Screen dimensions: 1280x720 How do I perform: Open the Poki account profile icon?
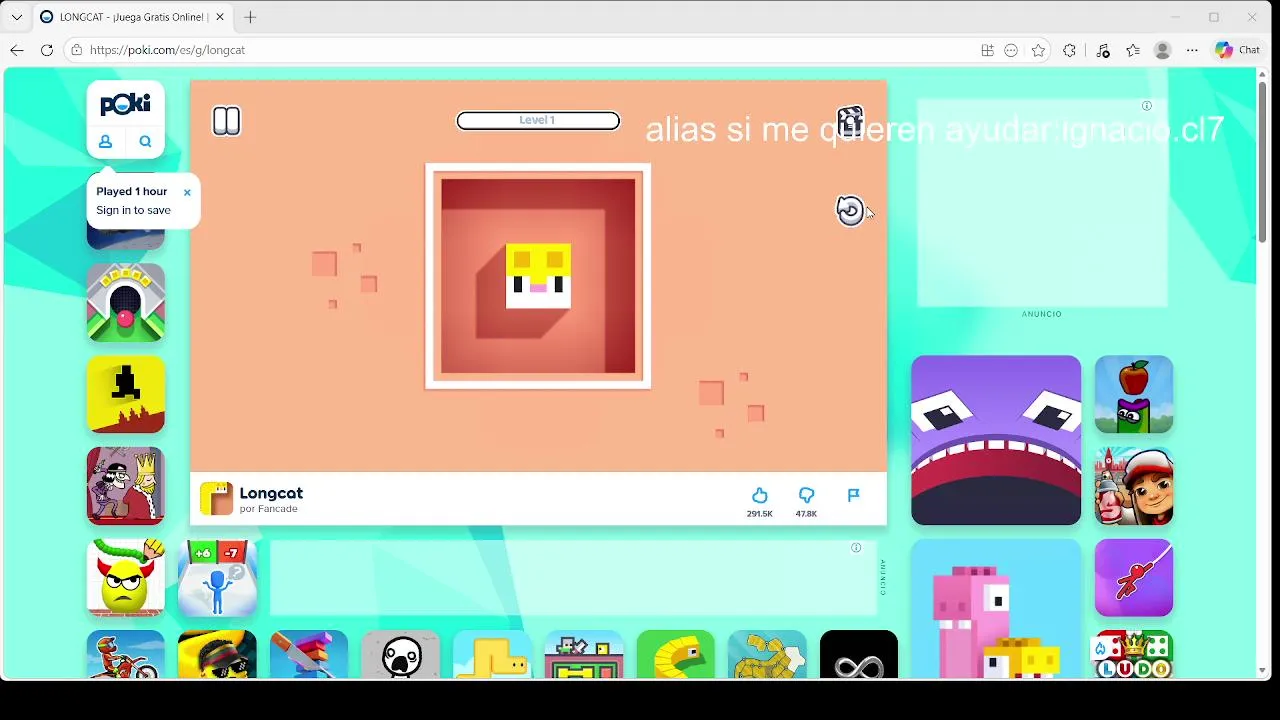(x=105, y=141)
